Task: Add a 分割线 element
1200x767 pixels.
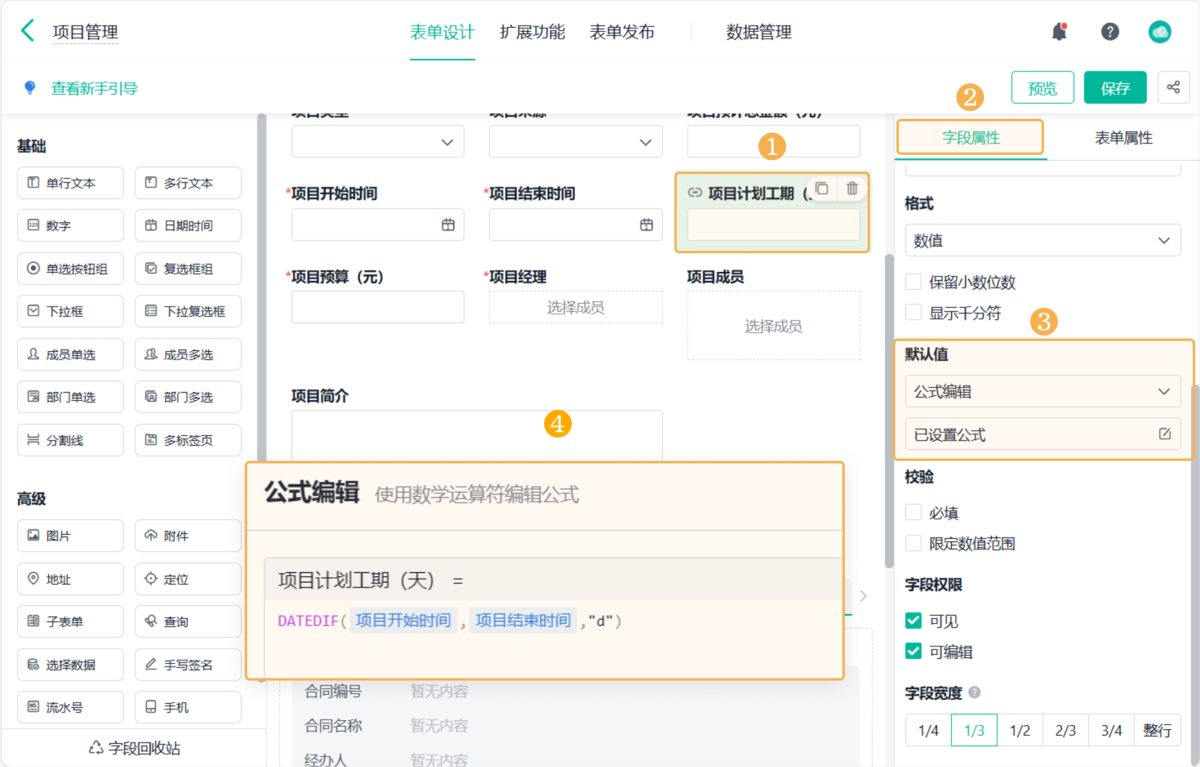Action: tap(70, 440)
